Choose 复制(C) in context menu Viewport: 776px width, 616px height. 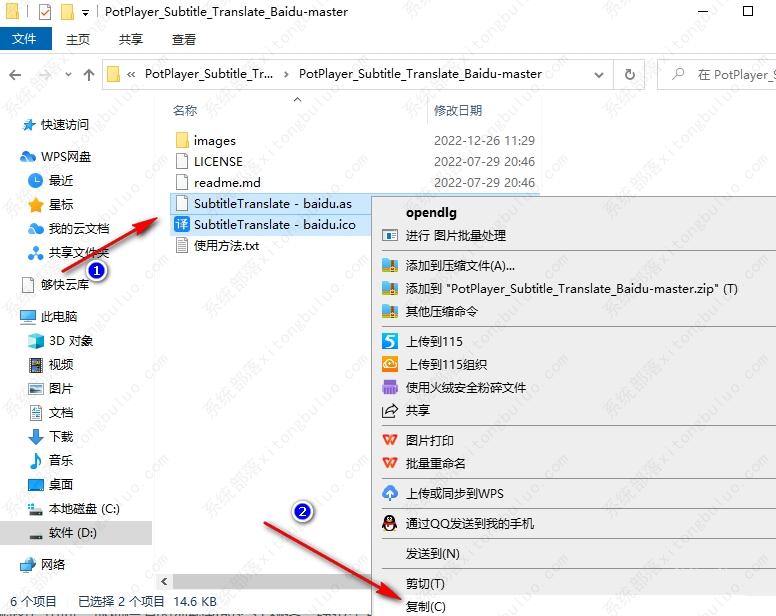point(426,607)
